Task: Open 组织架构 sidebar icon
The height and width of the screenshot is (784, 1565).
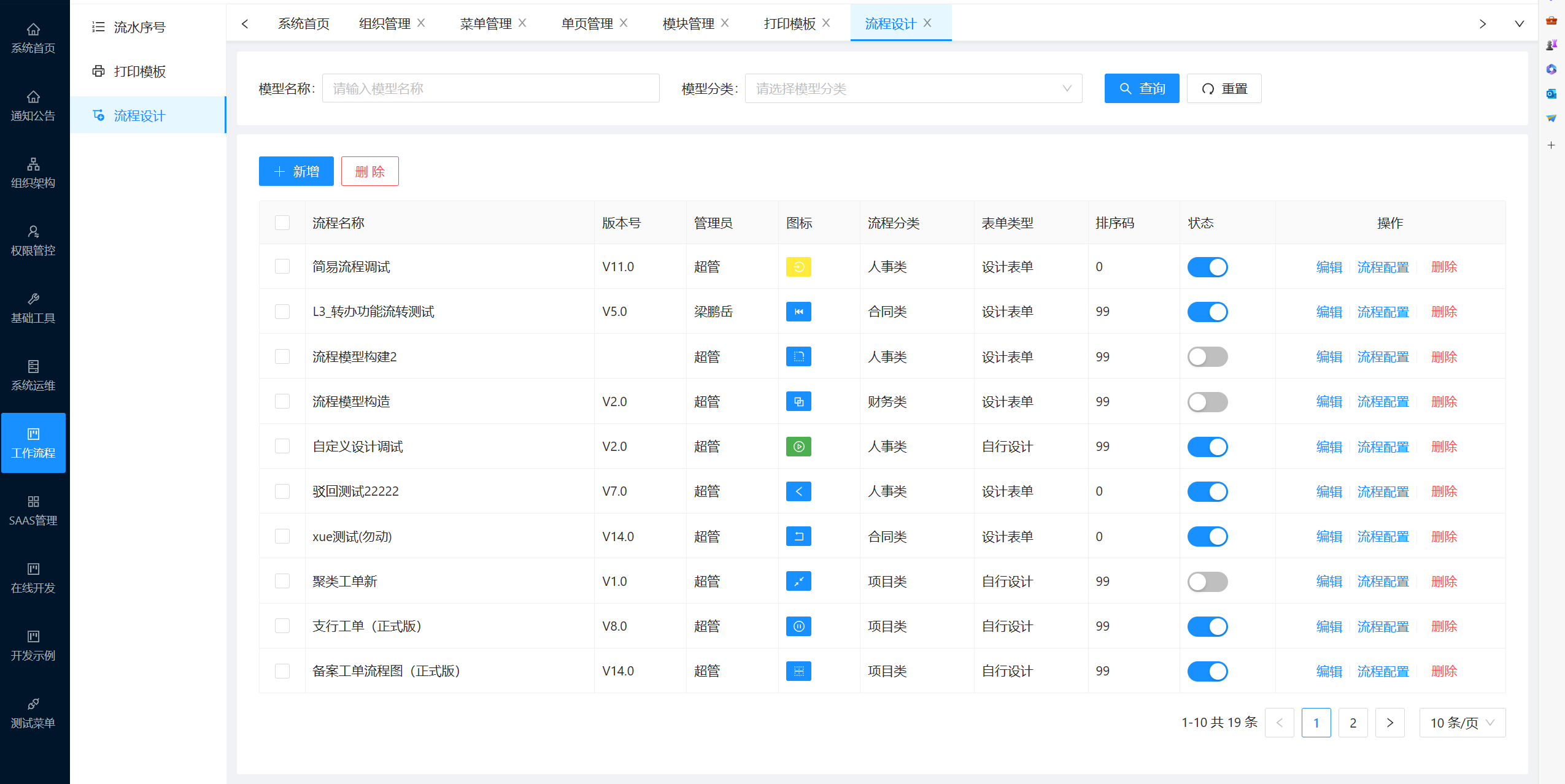Action: click(x=33, y=173)
